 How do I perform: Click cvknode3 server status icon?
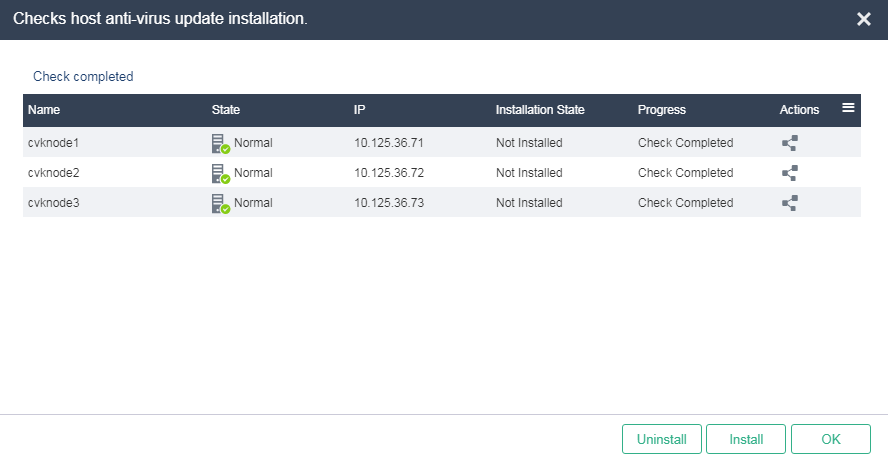coord(221,203)
